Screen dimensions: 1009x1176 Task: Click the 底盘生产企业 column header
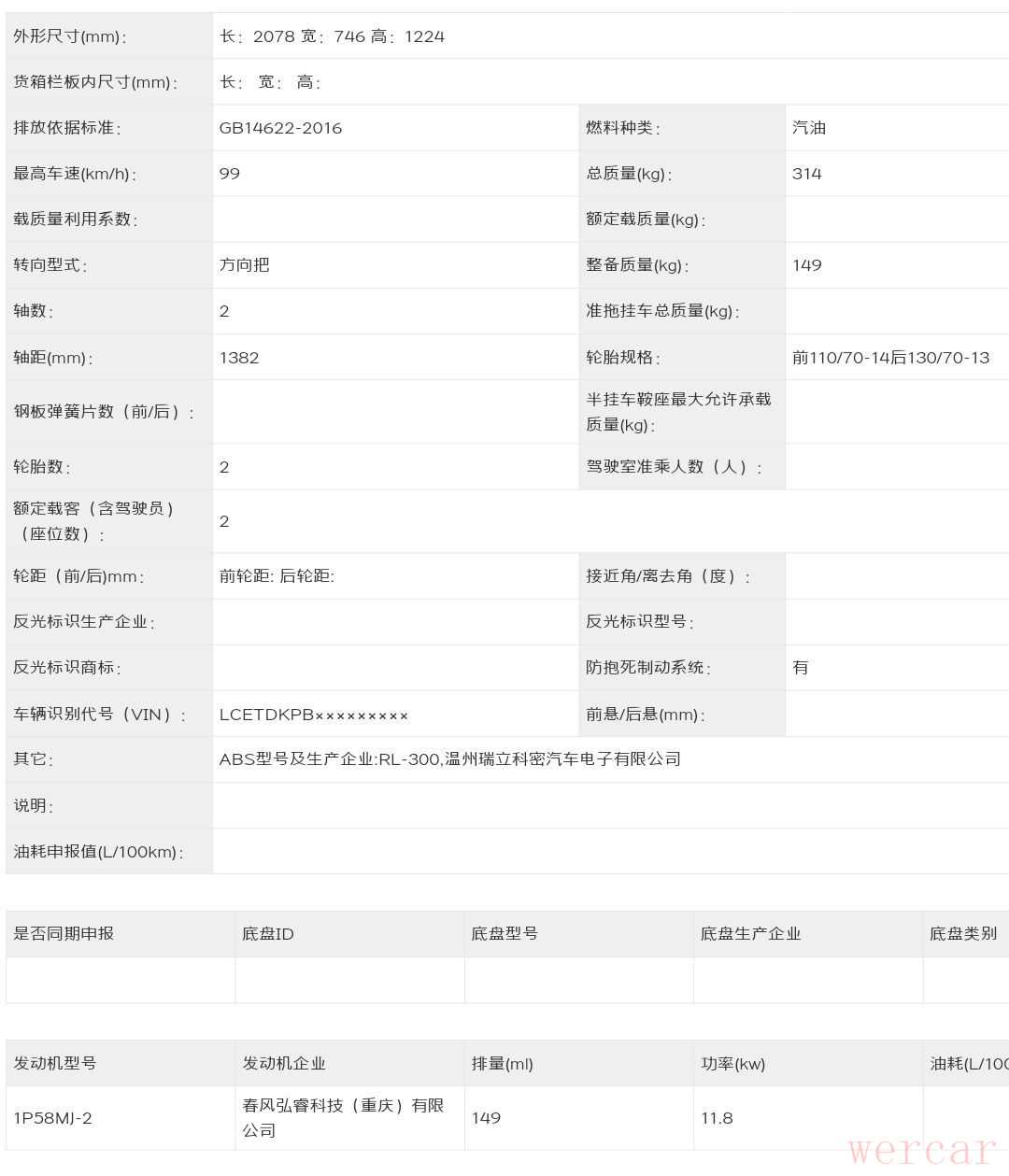pyautogui.click(x=751, y=933)
